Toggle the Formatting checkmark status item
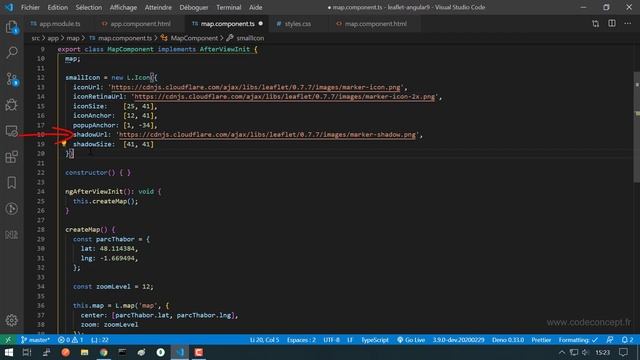Screen dimensions: 640x360 [578, 340]
